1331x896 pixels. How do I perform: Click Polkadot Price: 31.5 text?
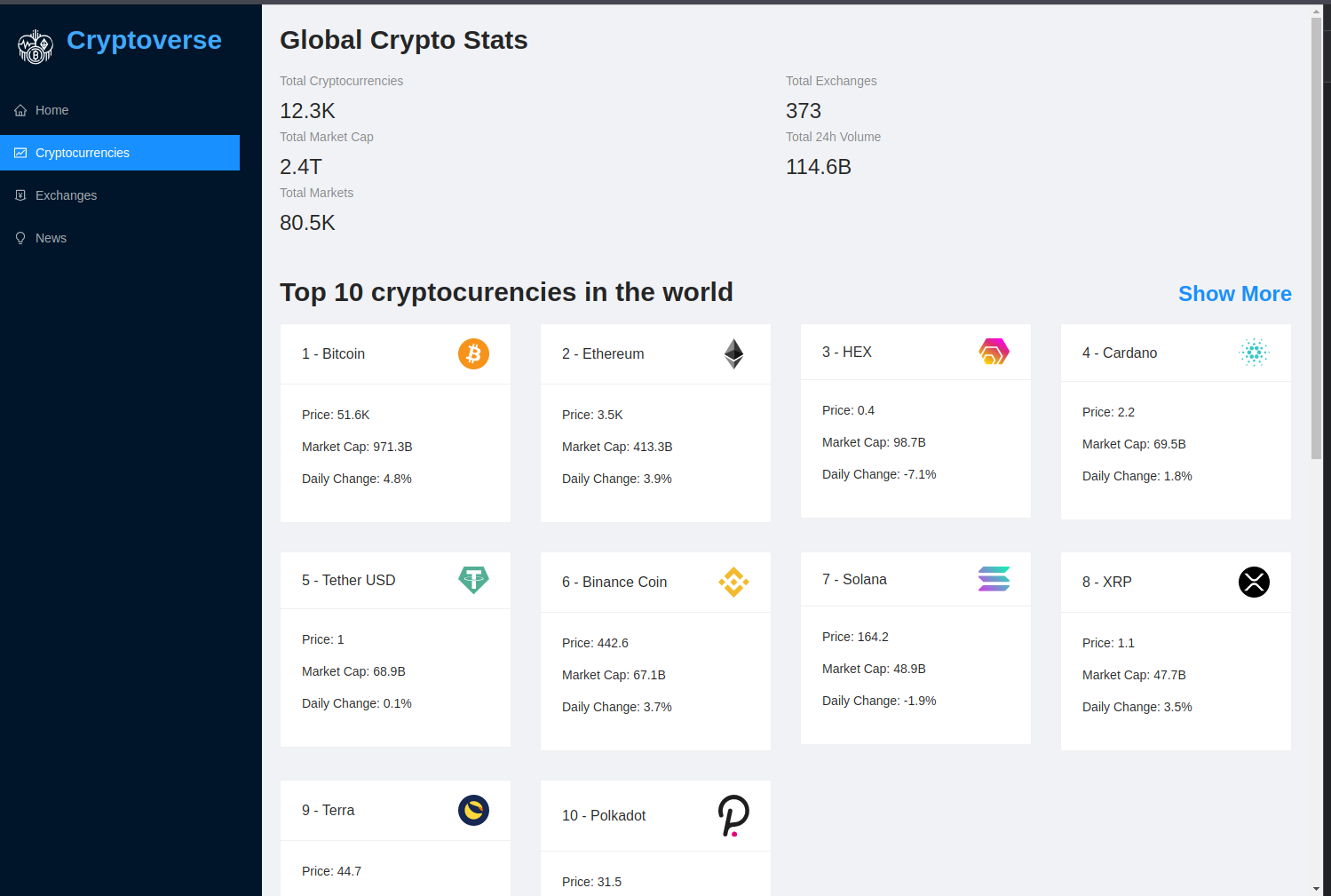[x=591, y=882]
